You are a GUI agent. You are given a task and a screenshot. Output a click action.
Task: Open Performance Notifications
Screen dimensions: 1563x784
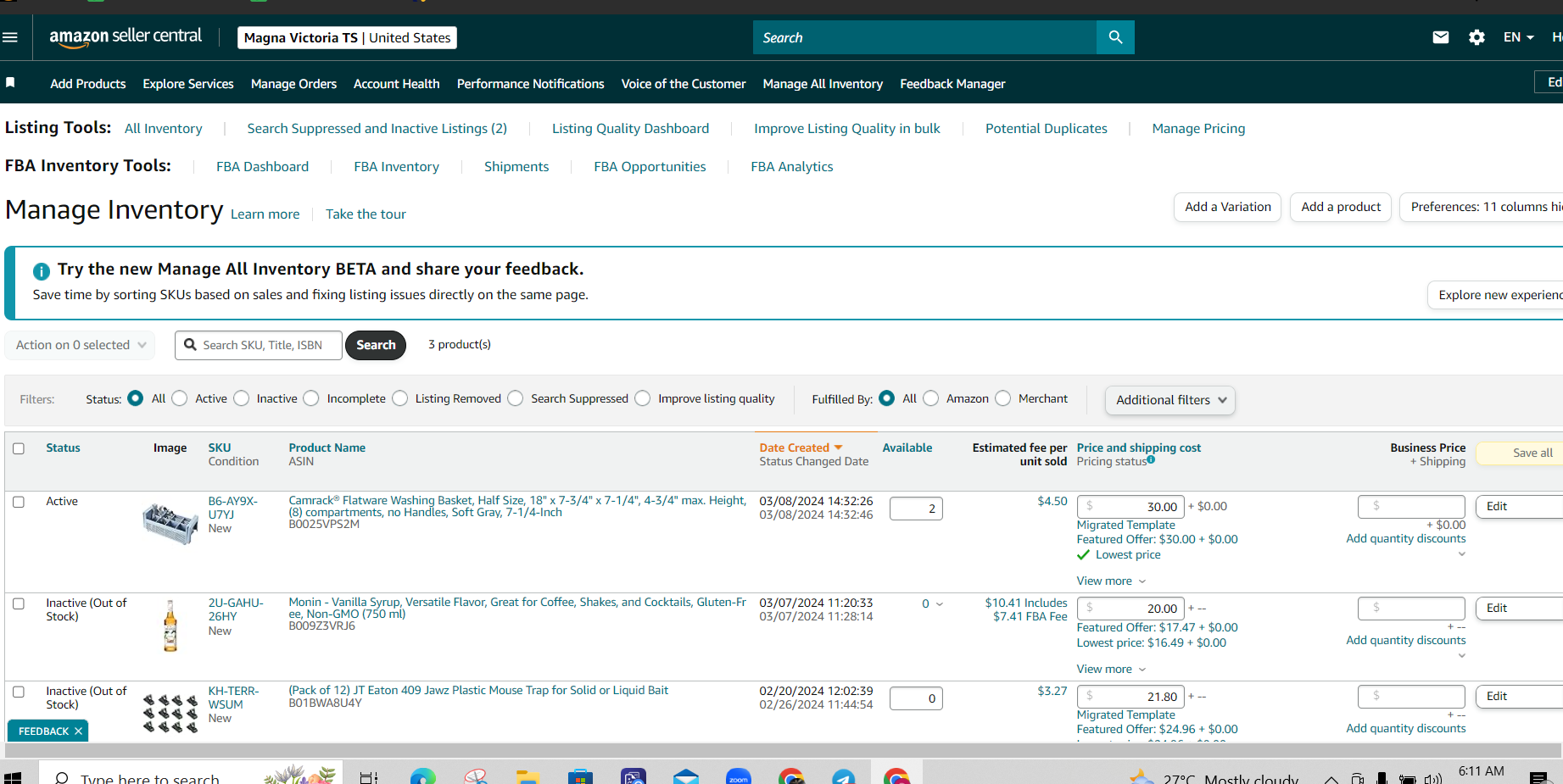coord(531,84)
